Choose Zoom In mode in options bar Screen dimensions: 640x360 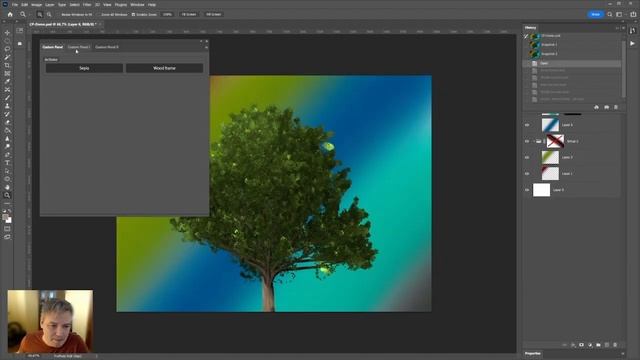pos(40,14)
